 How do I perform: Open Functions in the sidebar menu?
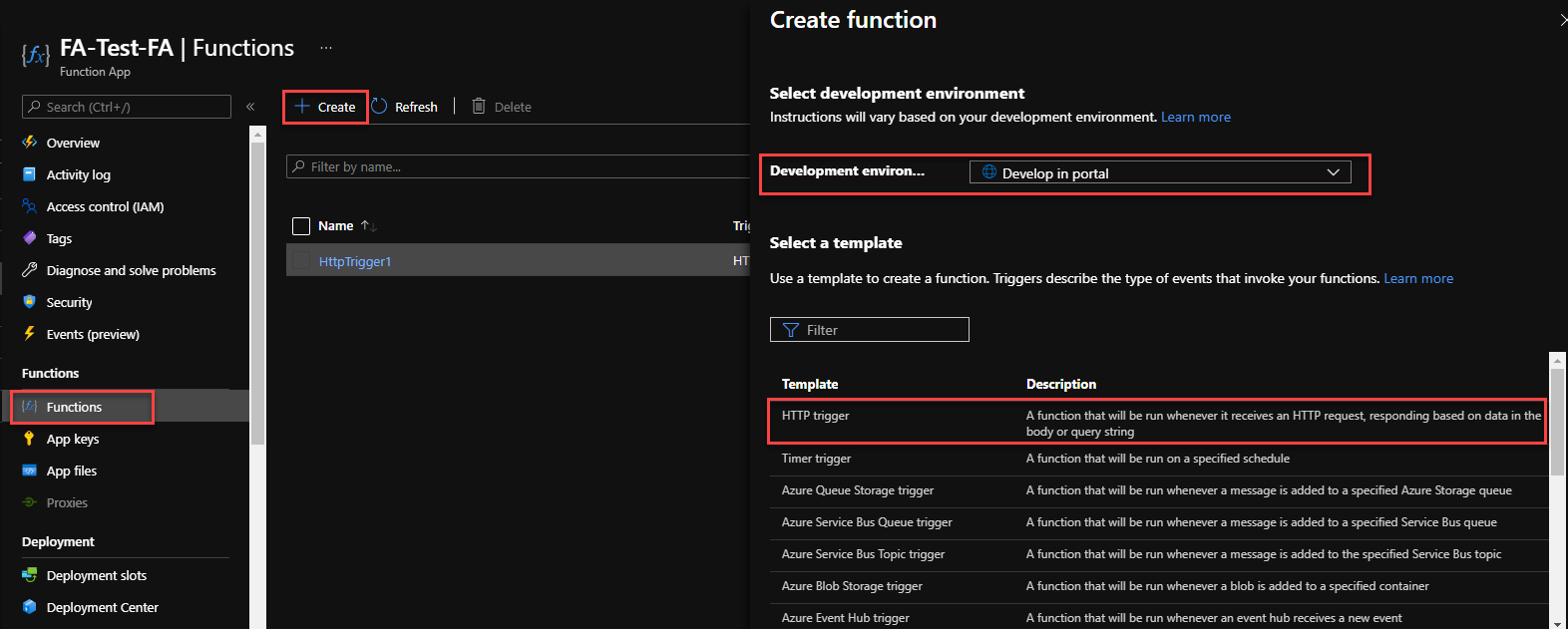(75, 407)
